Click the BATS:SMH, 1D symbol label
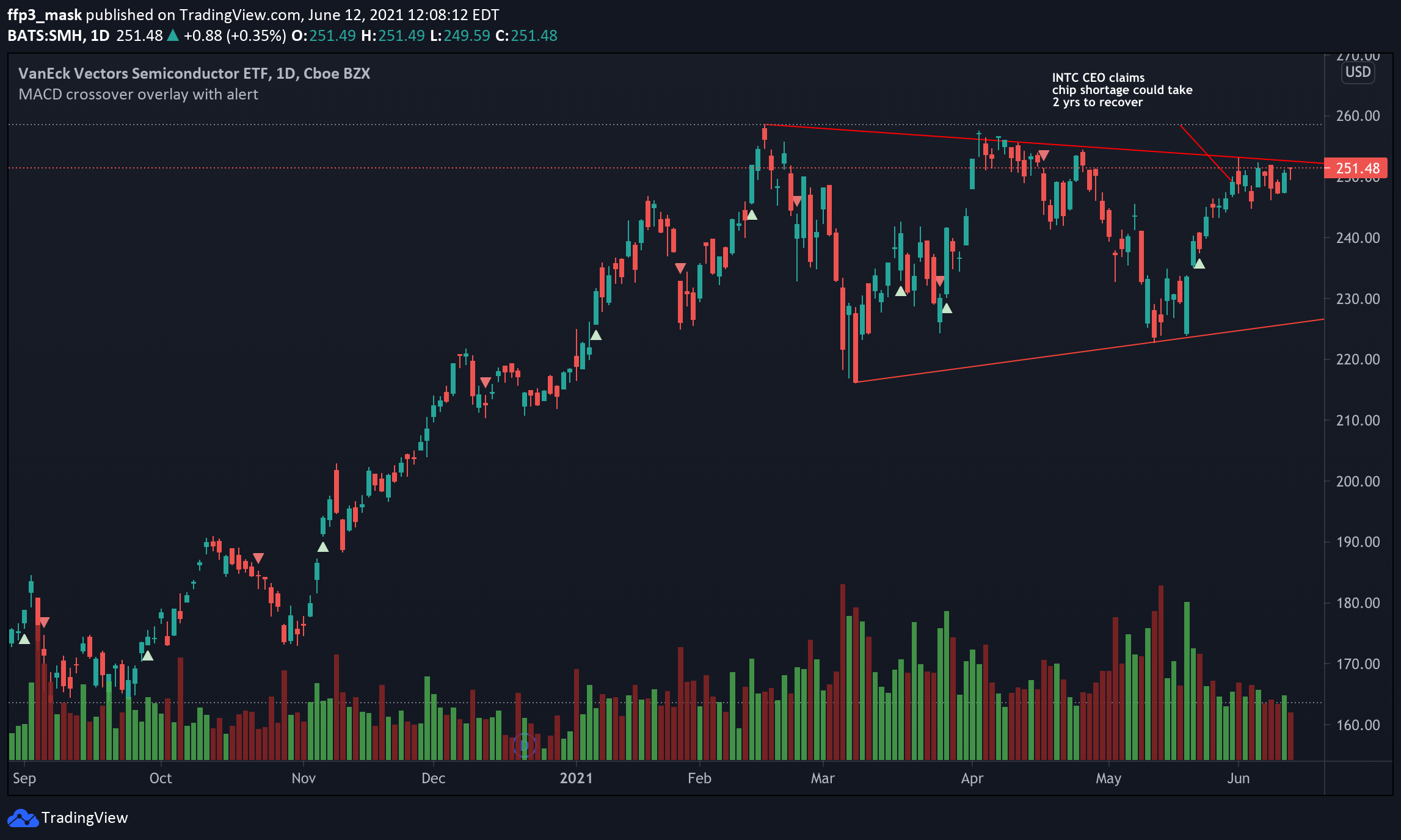 [59, 35]
